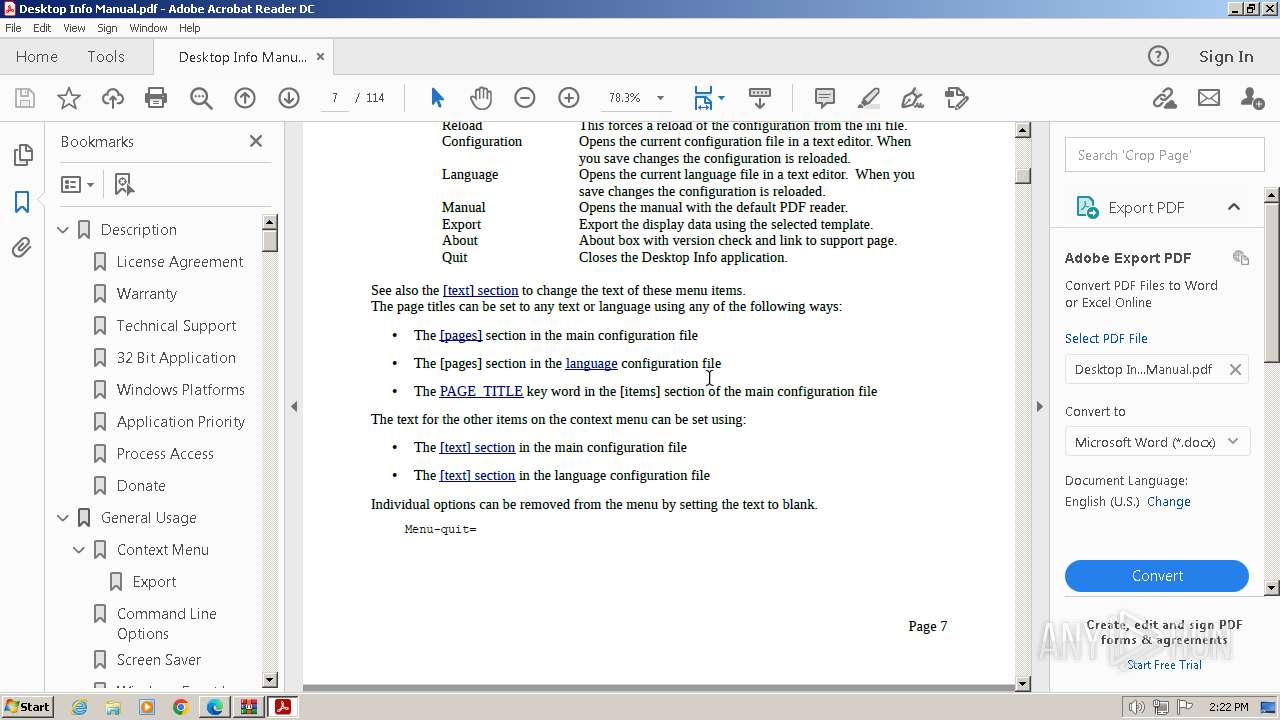Select the License Agreement bookmark
This screenshot has height=720, width=1280.
click(x=180, y=261)
